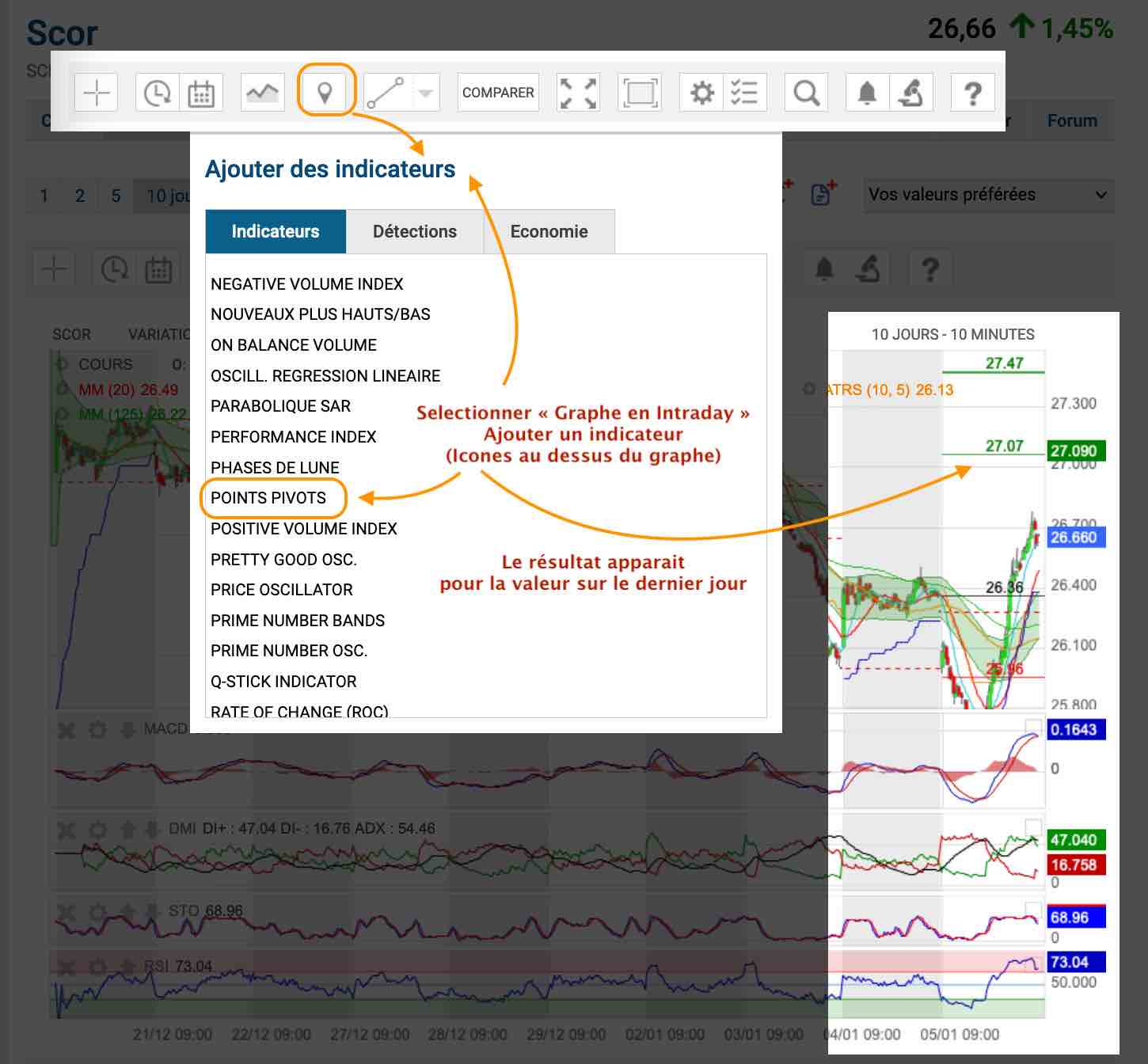The image size is (1148, 1064).
Task: Tick the checkbox on the STO panel
Action: (x=1033, y=910)
